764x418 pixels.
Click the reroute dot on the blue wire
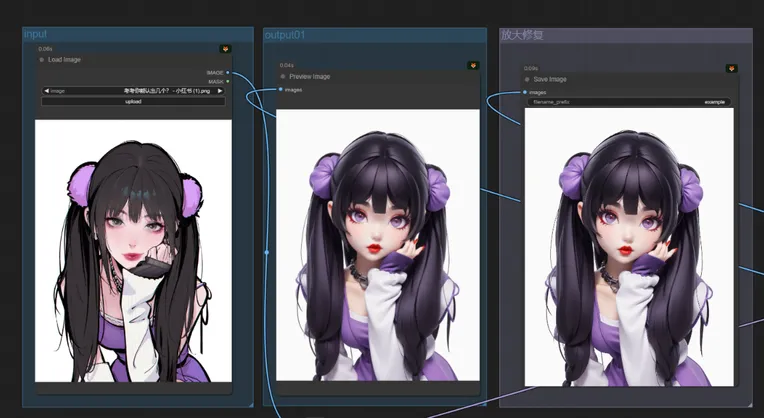click(267, 252)
